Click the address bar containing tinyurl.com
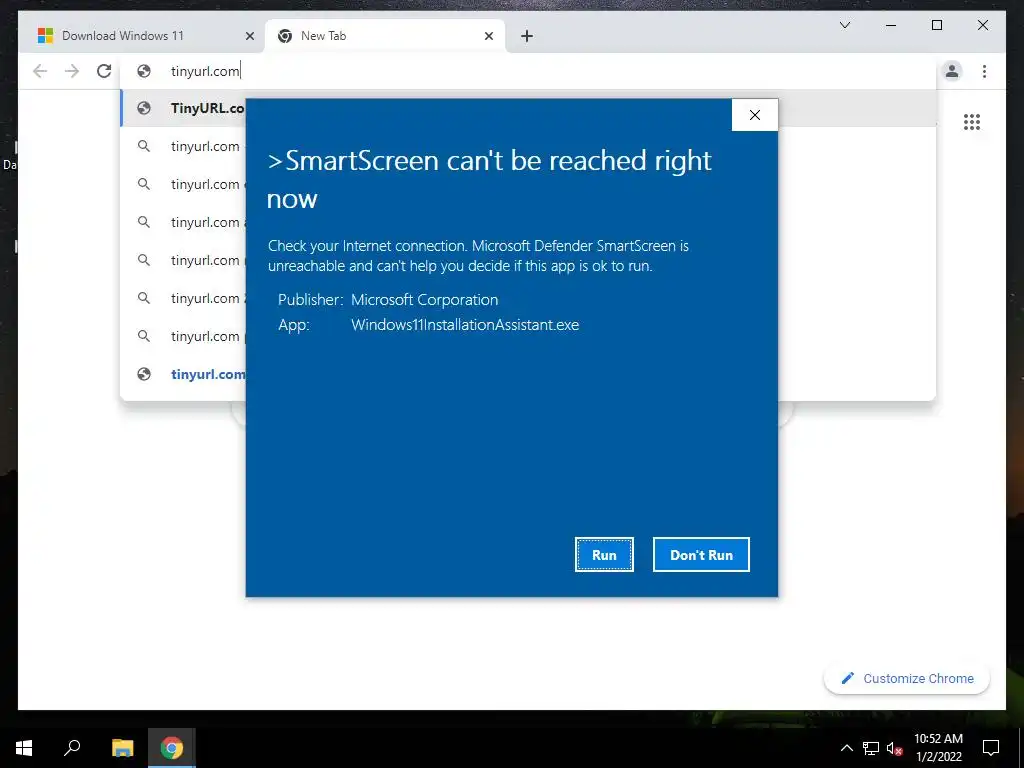This screenshot has width=1024, height=768. click(x=528, y=71)
